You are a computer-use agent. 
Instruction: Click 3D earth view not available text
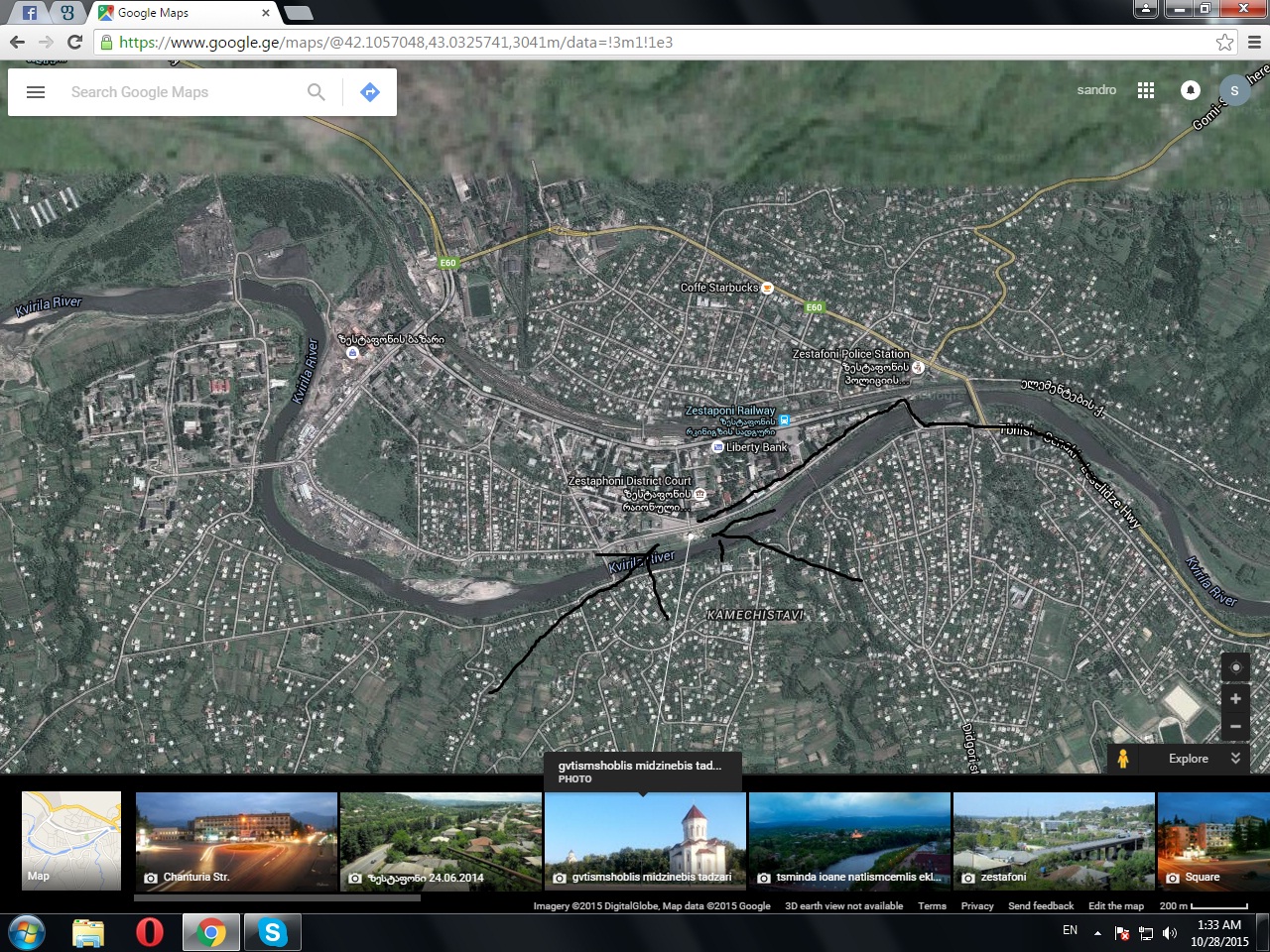[844, 905]
